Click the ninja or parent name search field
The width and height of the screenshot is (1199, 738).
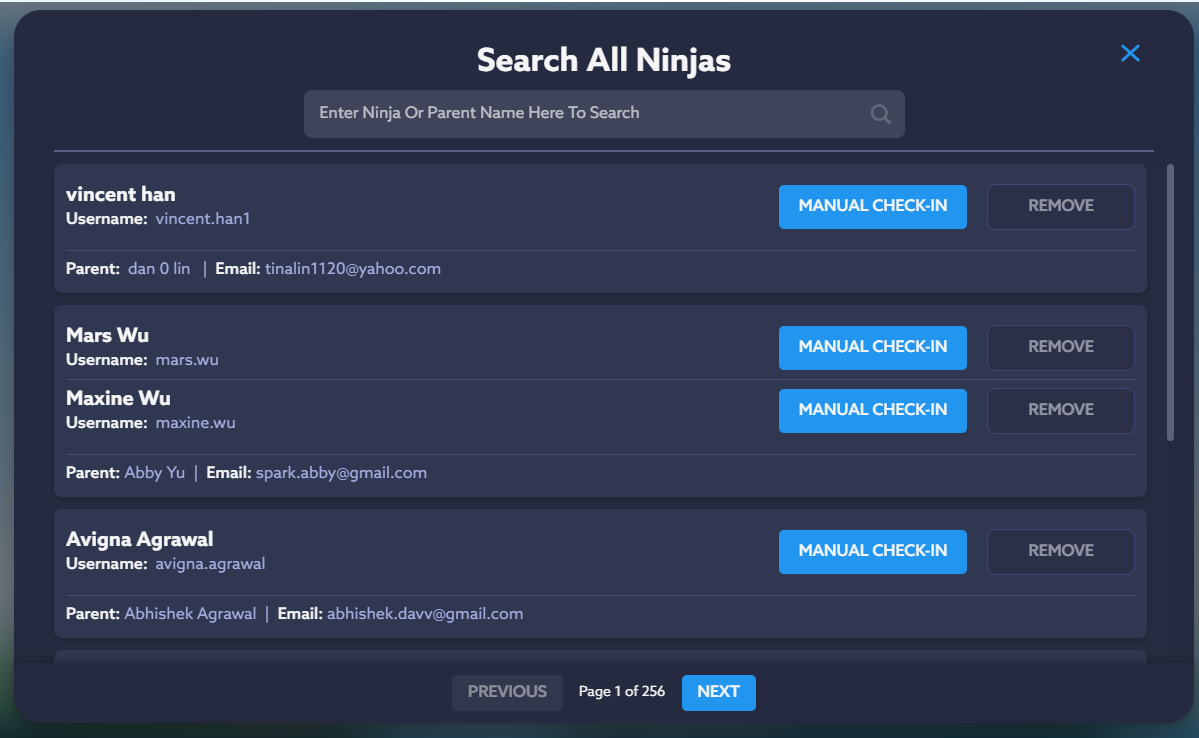click(x=585, y=113)
